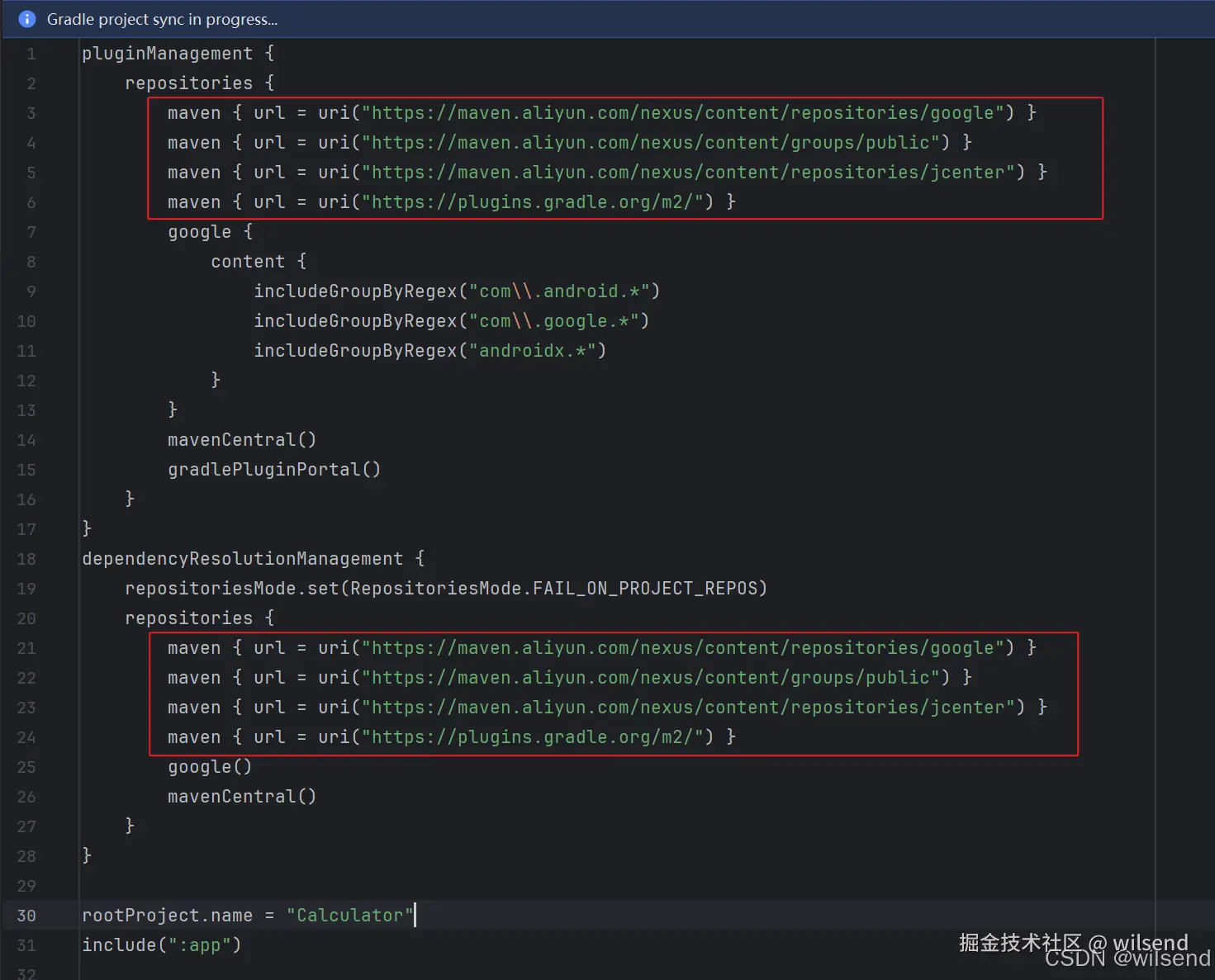Click FAIL_ON_PROJECT_REPOS constant
Screen dimensions: 1215x980
pos(645,589)
